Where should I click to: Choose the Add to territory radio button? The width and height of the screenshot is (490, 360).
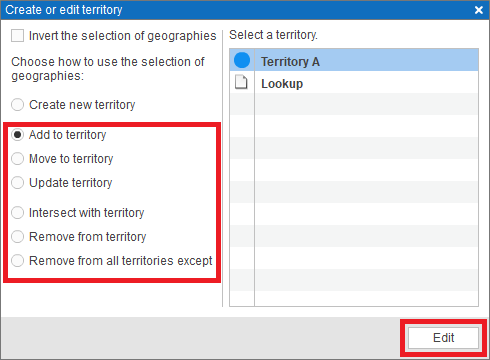coord(17,135)
